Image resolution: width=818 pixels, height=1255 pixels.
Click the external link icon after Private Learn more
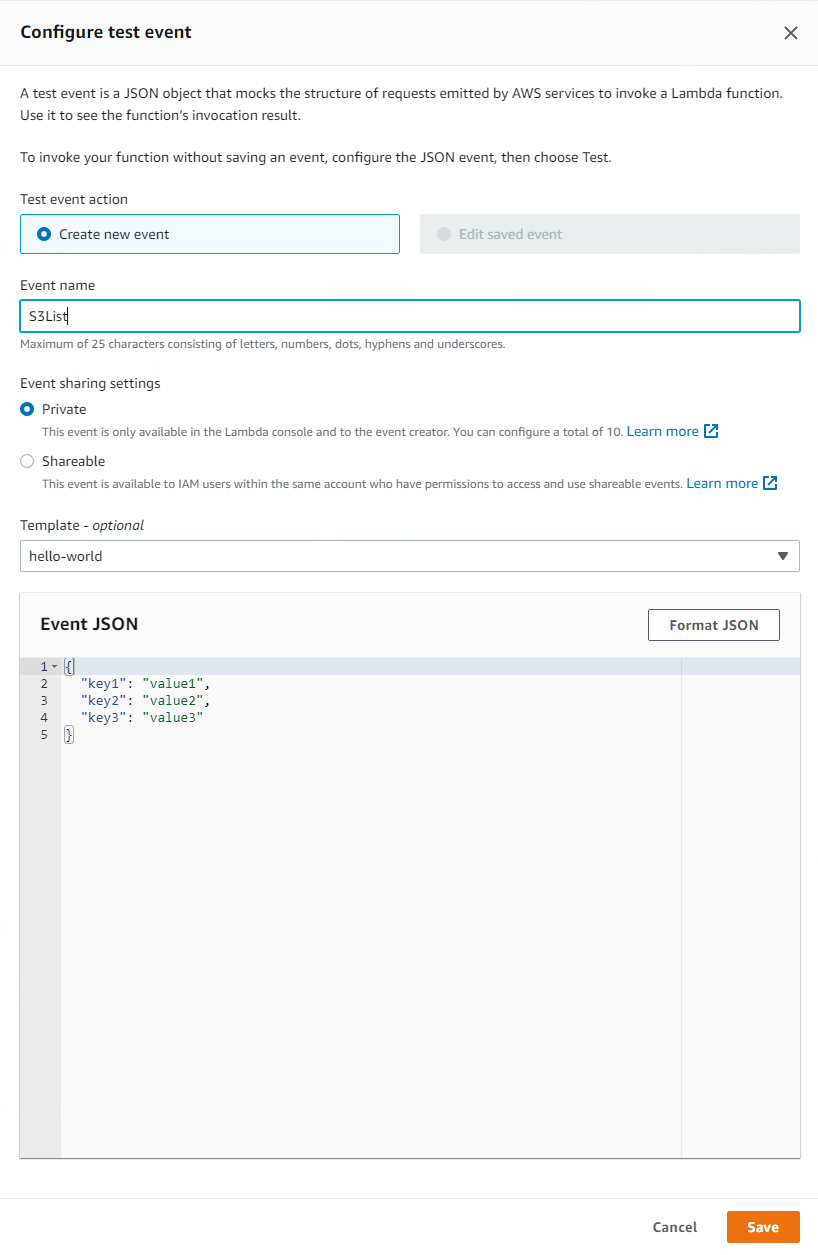click(x=710, y=431)
